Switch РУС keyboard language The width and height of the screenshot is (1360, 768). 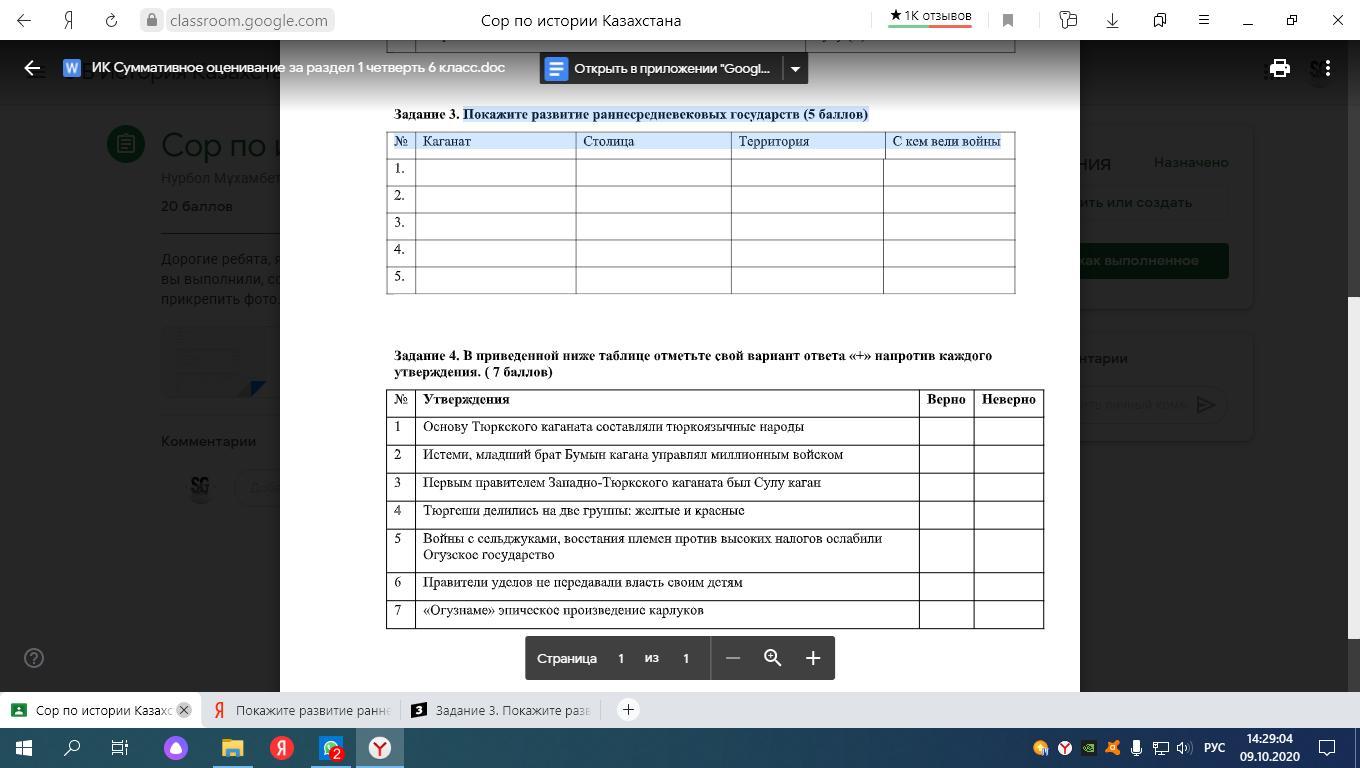click(x=1214, y=748)
